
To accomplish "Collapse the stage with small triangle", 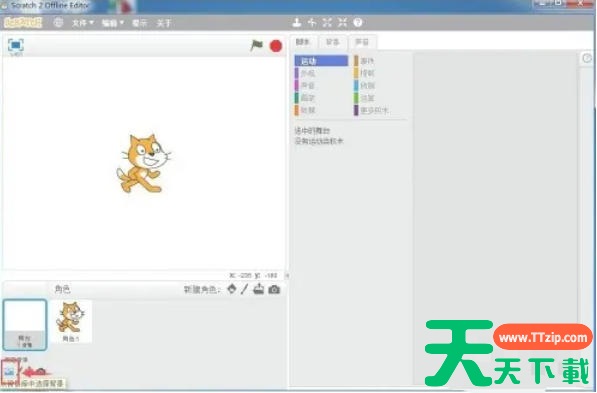I will [287, 275].
